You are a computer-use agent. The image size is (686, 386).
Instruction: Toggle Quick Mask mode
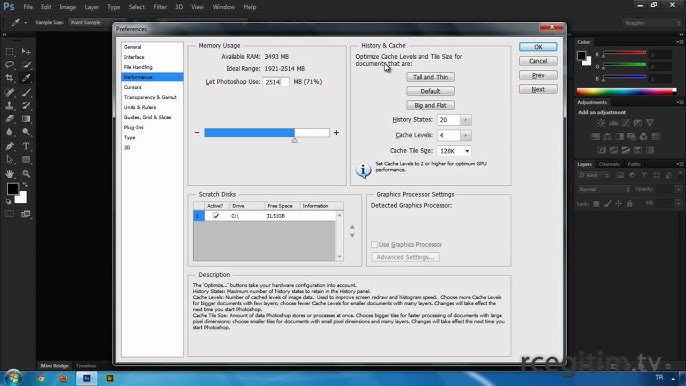(x=9, y=214)
